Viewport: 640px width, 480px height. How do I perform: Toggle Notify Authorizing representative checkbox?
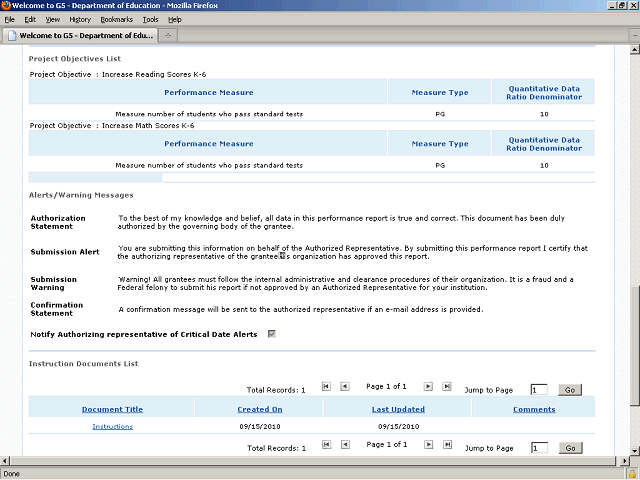point(272,334)
